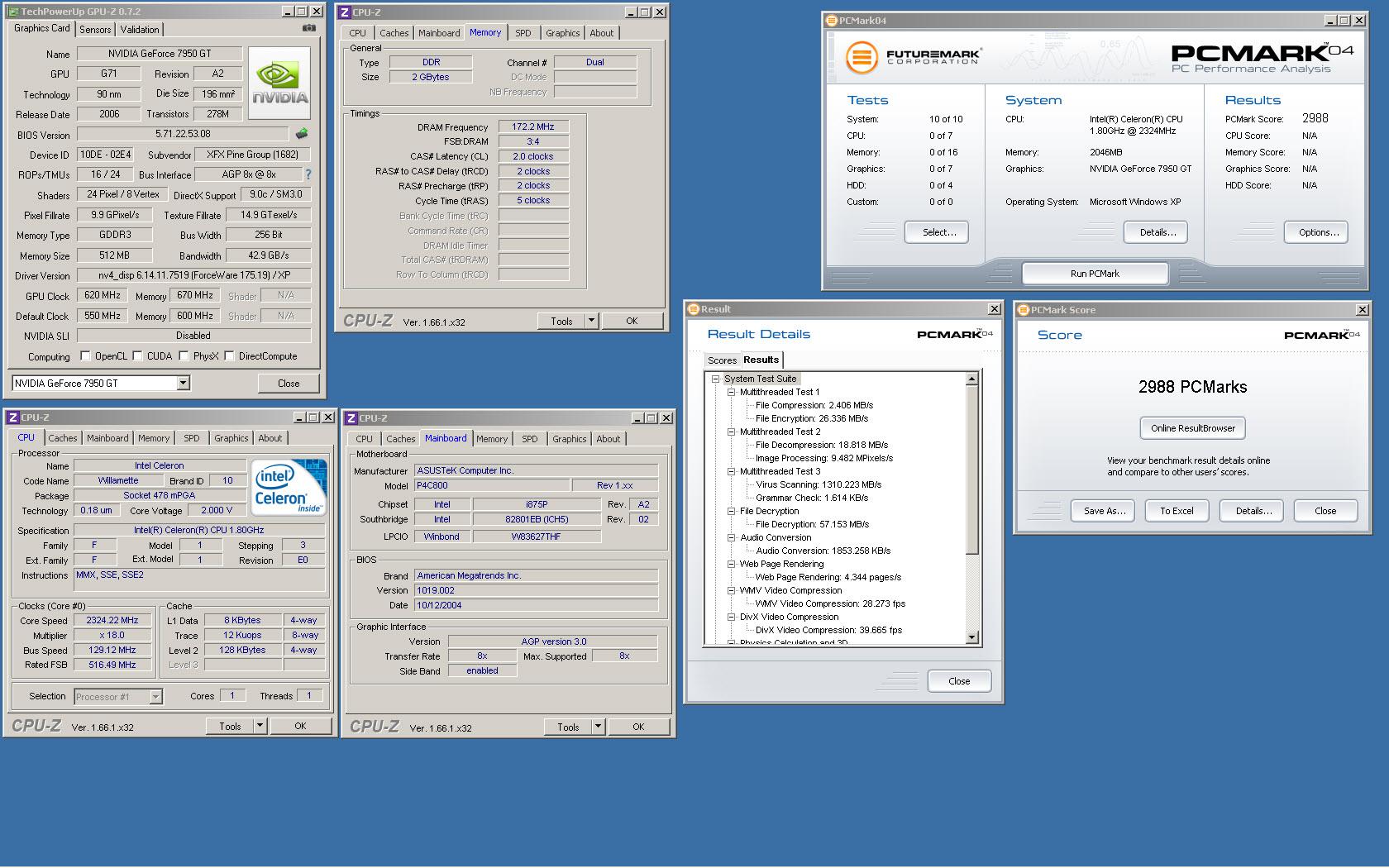Viewport: 1389px width, 868px height.
Task: Click the GPU-Z Name field NVIDIA GeForce 7950 GT
Action: [160, 54]
